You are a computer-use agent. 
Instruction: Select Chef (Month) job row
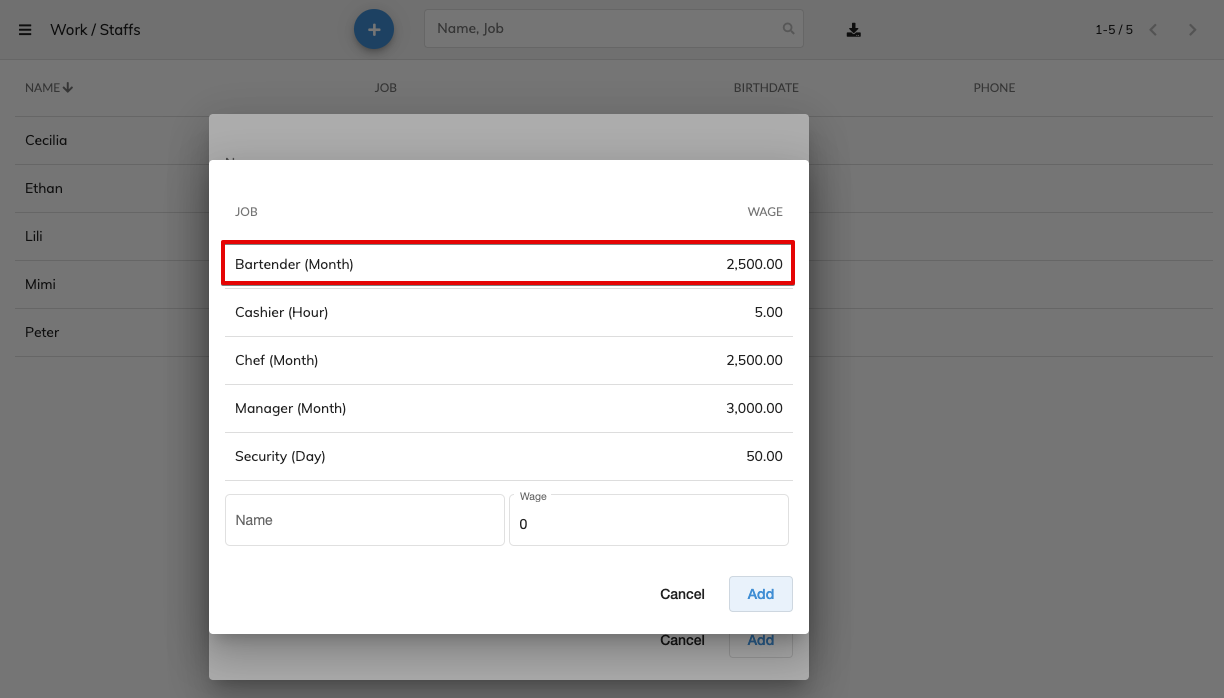[x=508, y=360]
